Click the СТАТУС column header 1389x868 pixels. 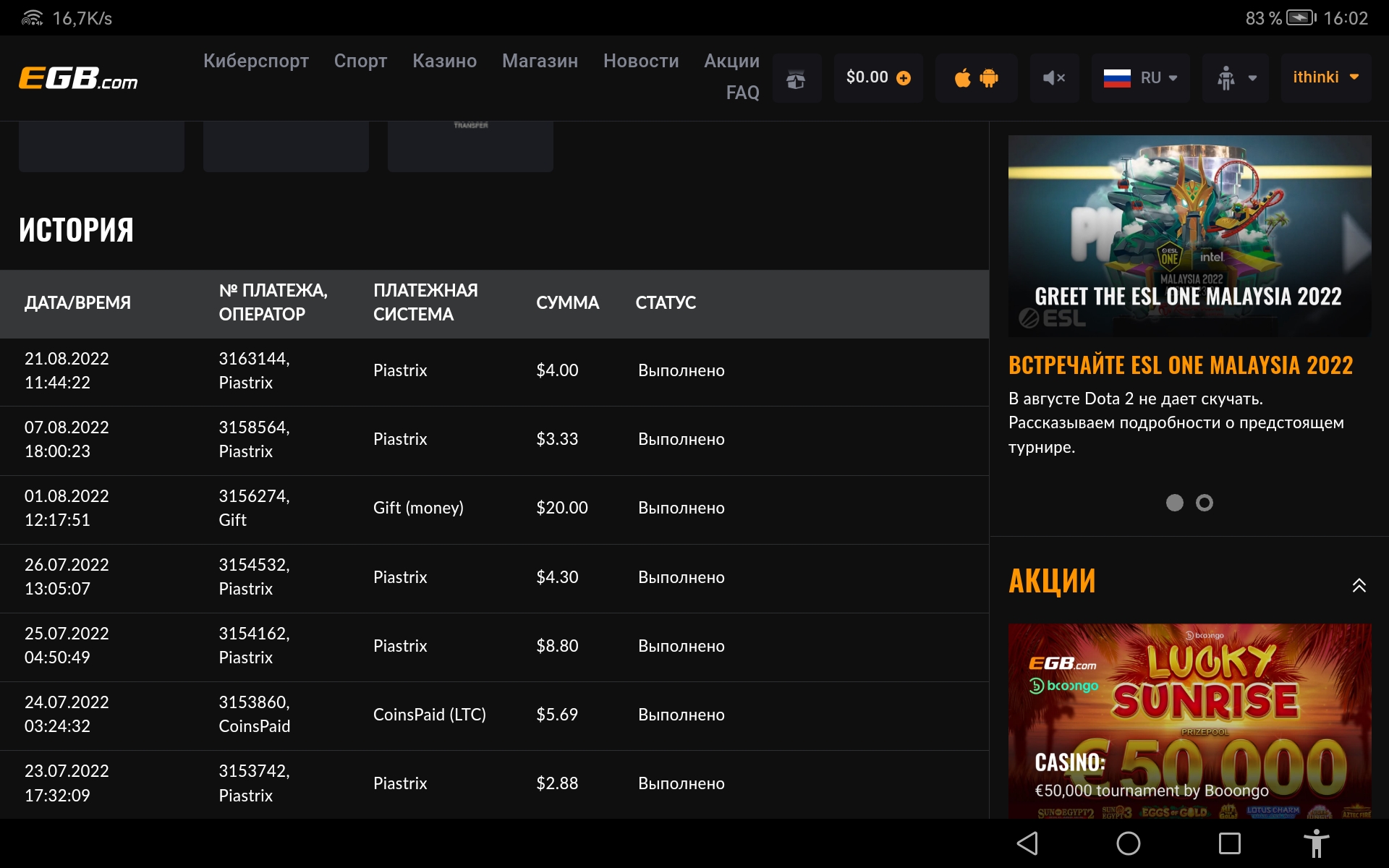coord(666,302)
